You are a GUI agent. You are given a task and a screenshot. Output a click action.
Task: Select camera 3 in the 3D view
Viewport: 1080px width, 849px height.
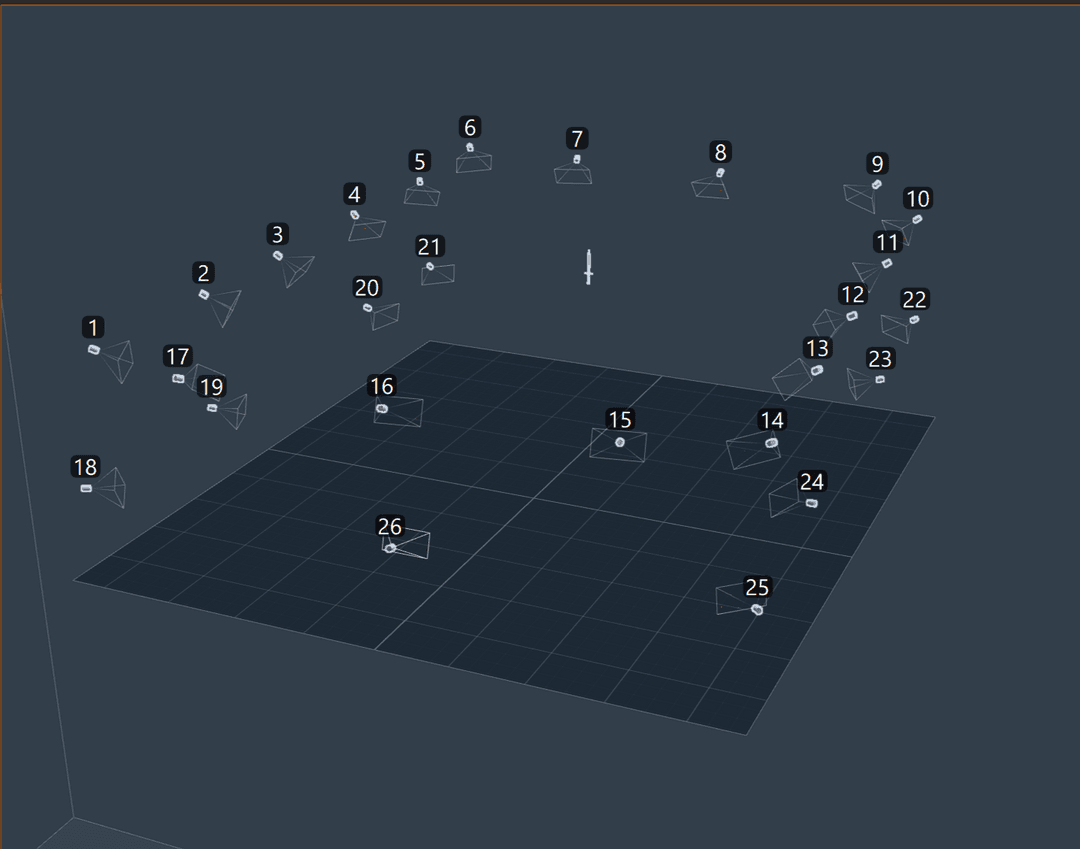(x=278, y=256)
